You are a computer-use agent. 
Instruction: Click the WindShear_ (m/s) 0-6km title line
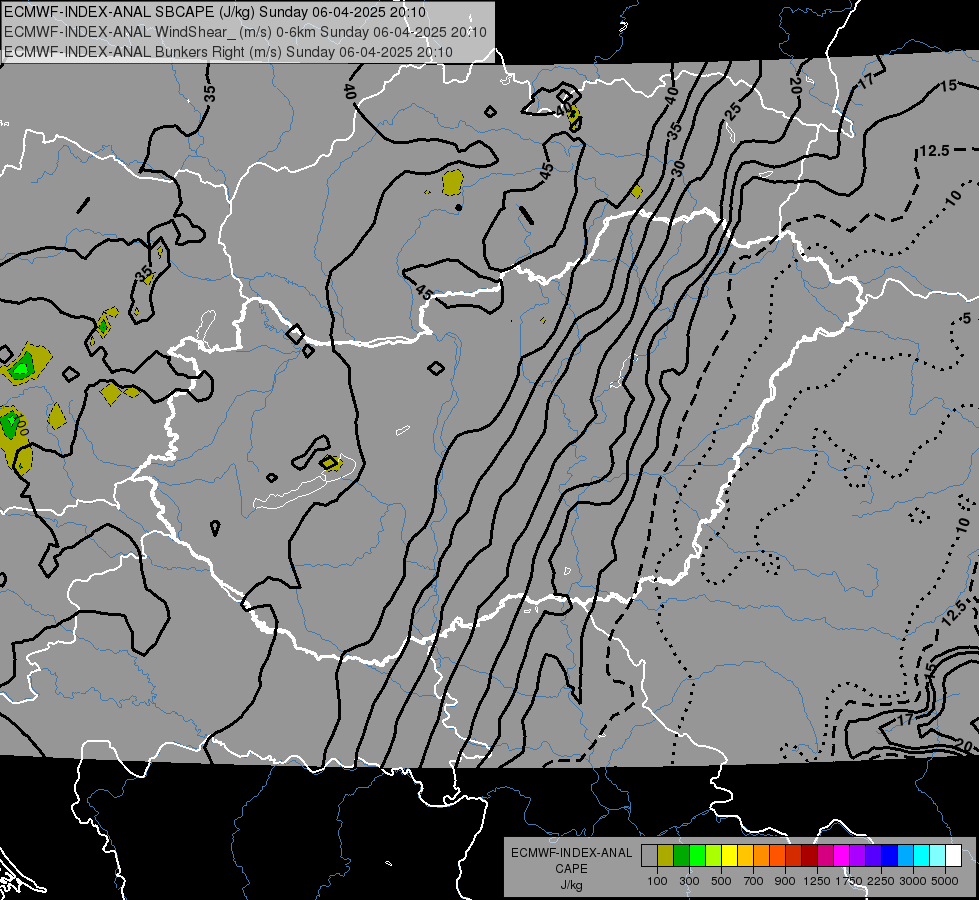pyautogui.click(x=245, y=32)
